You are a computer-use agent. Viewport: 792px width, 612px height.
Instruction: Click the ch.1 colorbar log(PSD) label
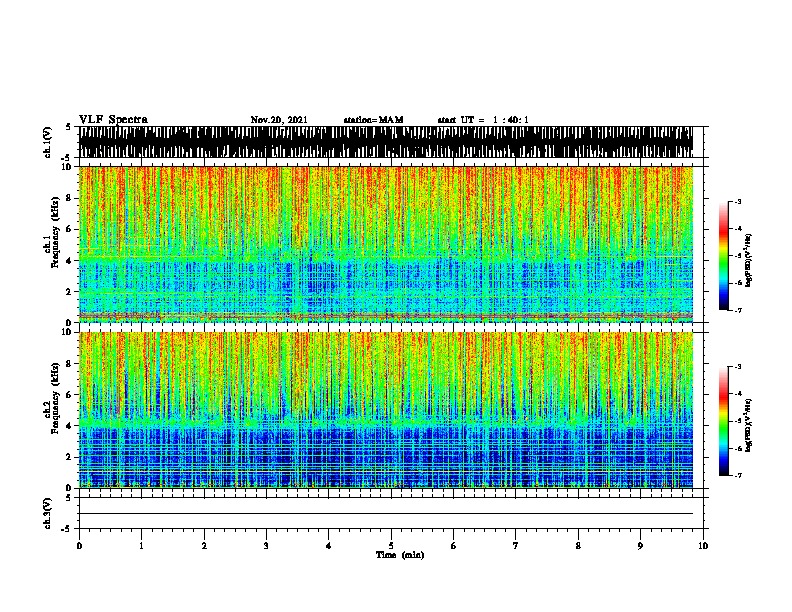[x=748, y=260]
